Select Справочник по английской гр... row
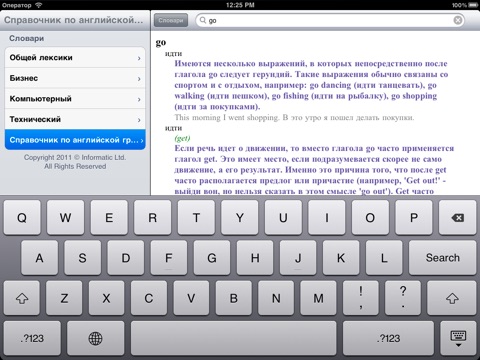 click(75, 140)
